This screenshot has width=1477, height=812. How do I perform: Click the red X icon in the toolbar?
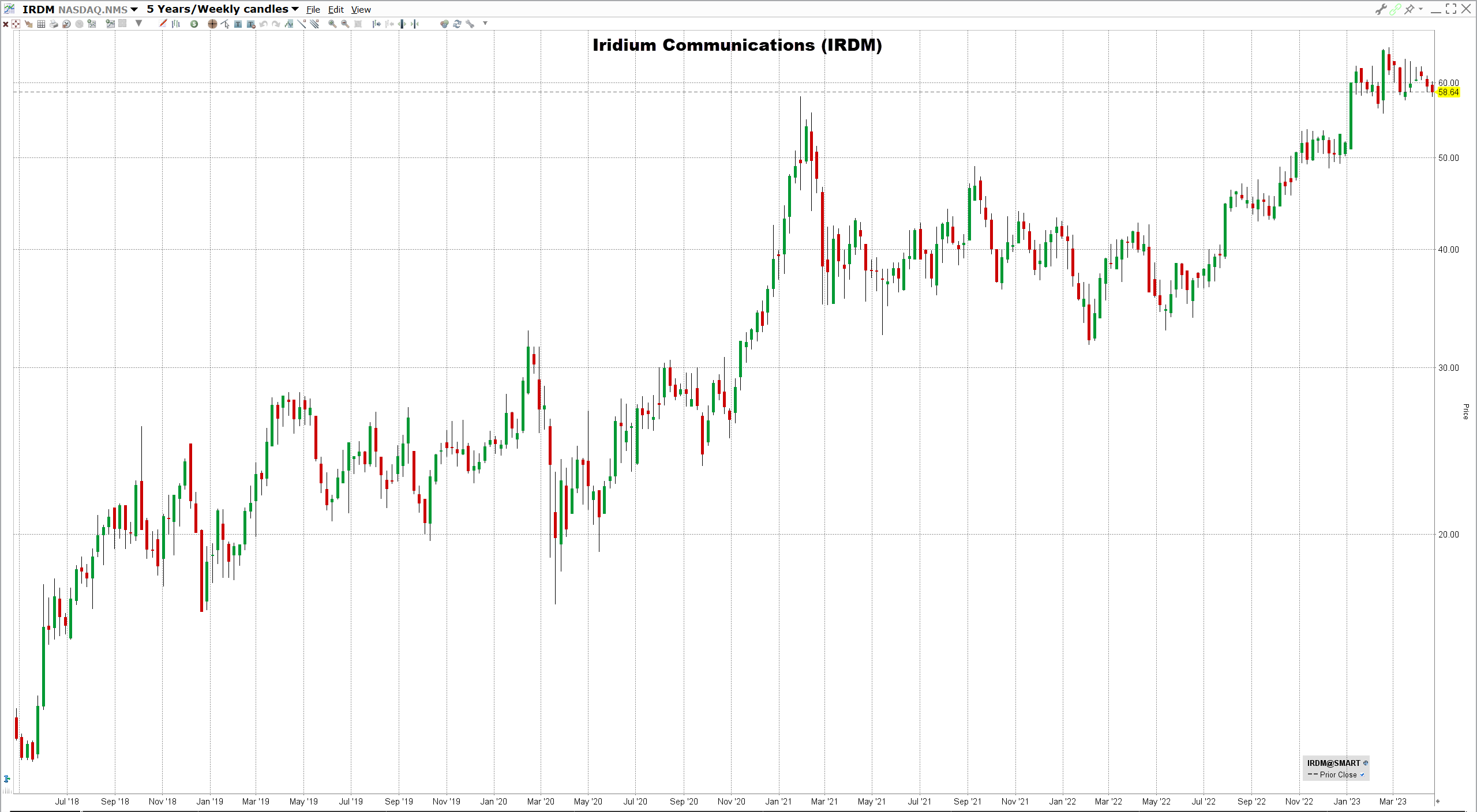click(x=6, y=24)
